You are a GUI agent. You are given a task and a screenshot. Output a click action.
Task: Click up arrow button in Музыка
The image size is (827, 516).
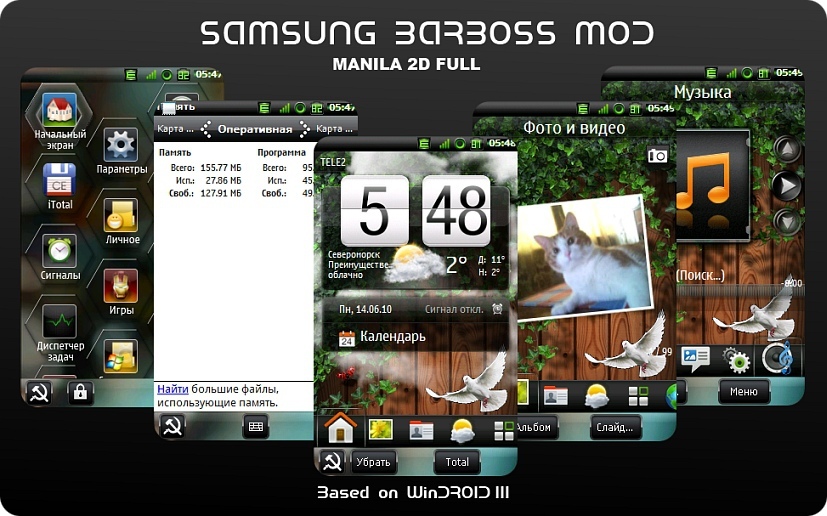tap(787, 150)
